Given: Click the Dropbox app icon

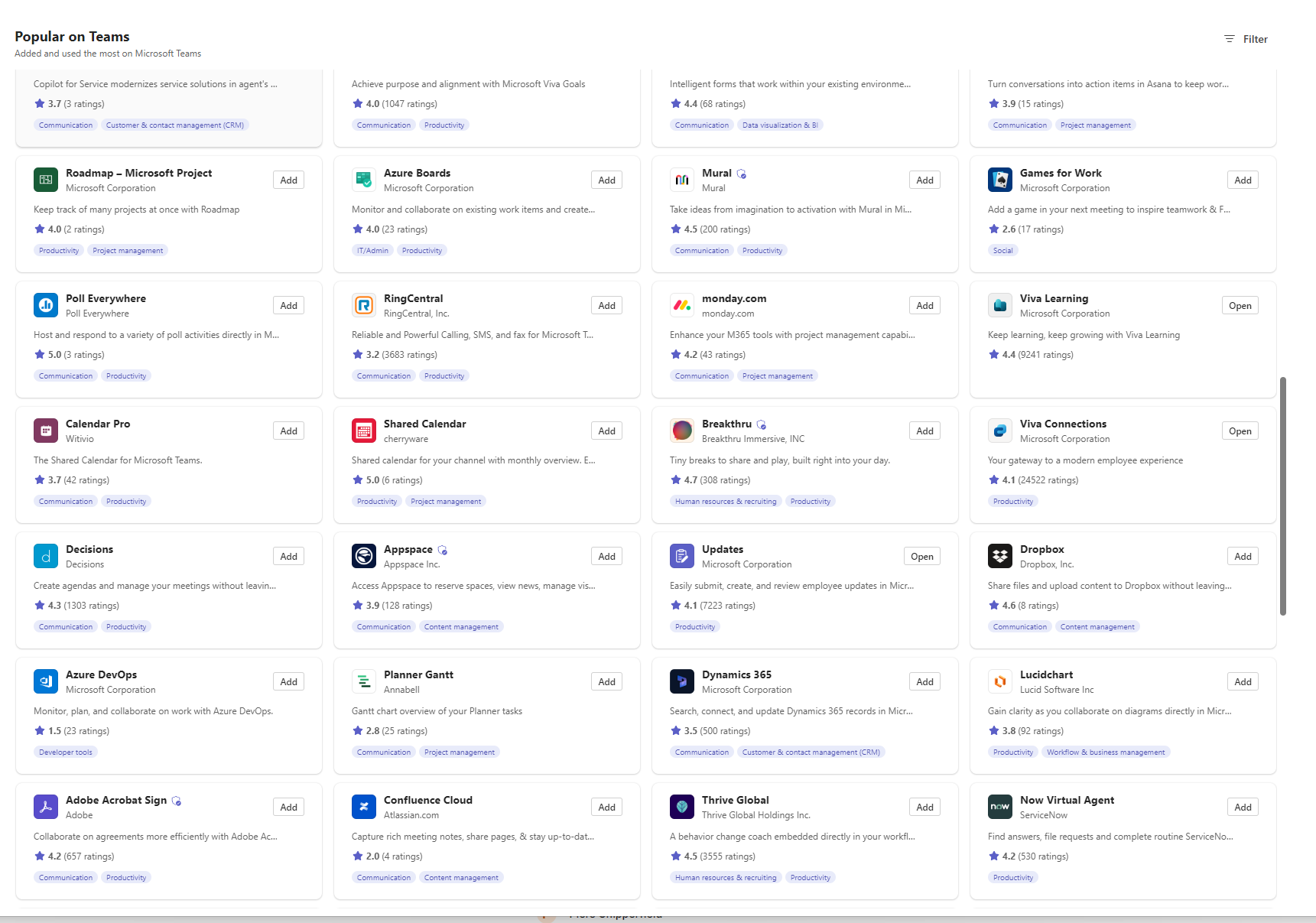Looking at the screenshot, I should point(1000,556).
